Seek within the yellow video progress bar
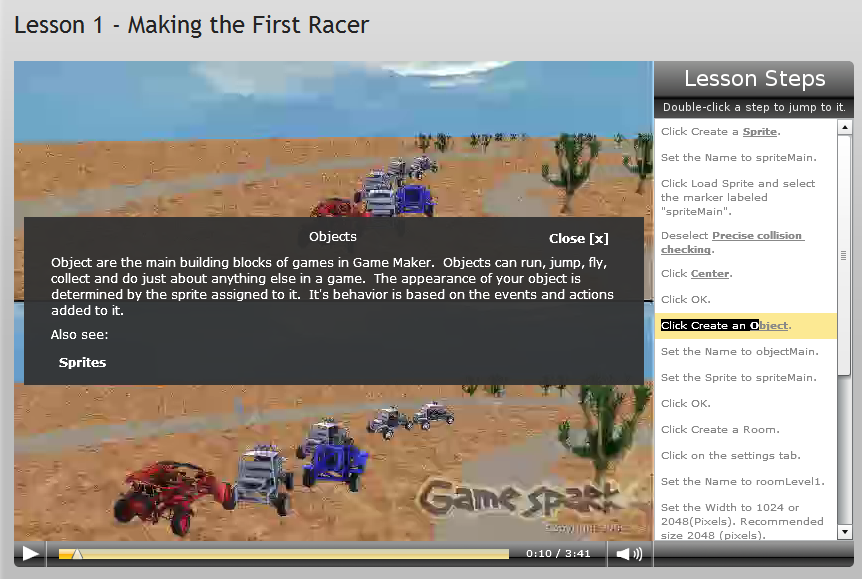 (284, 554)
